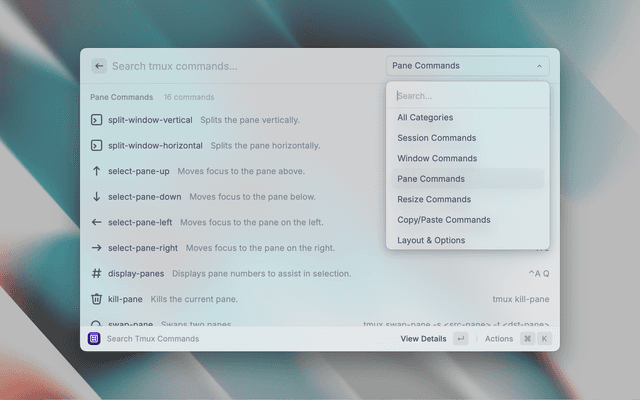Click the left arrow icon for select-pane-left
640x400 pixels.
tap(97, 222)
